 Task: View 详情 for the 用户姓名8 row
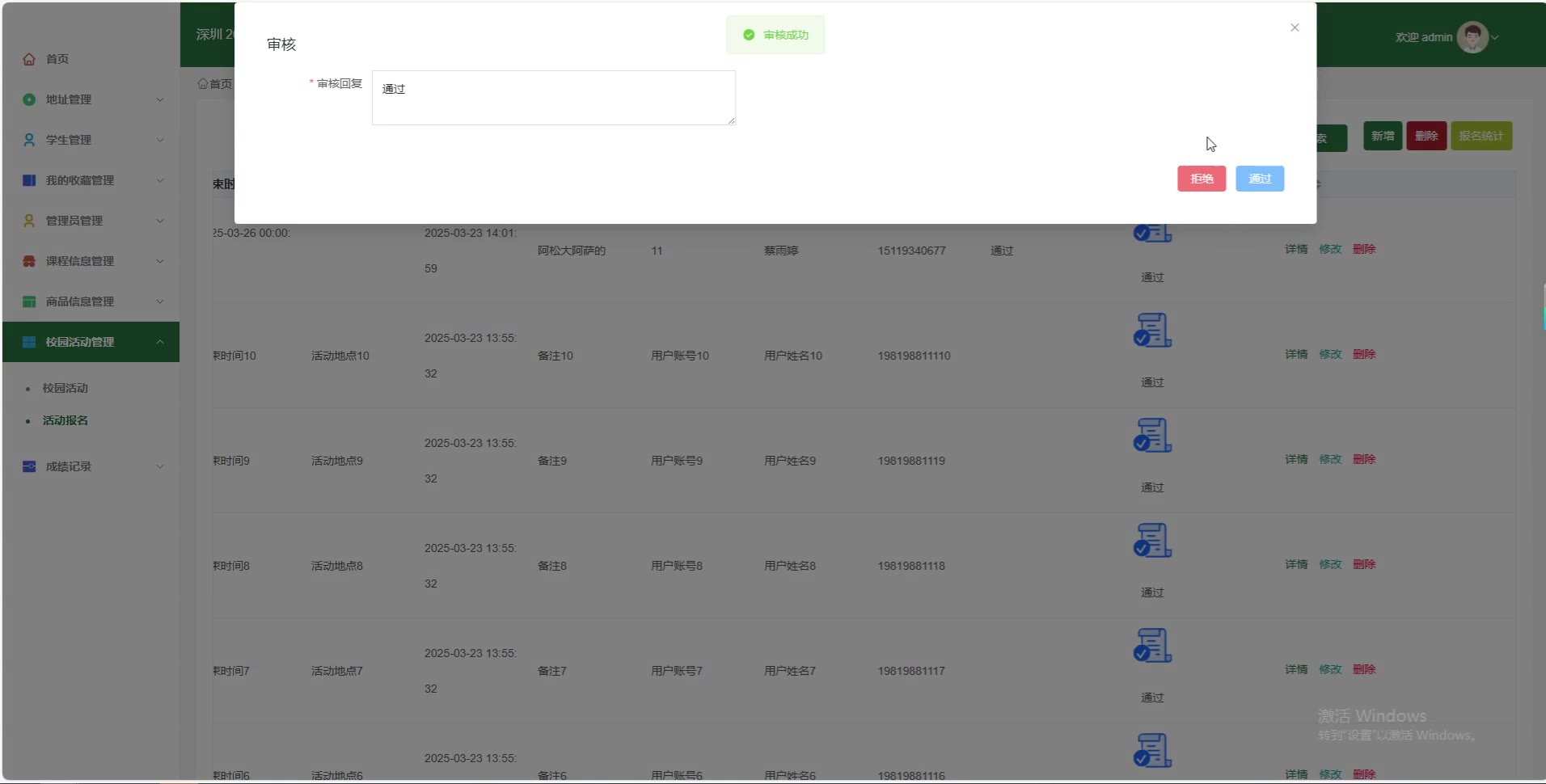point(1296,564)
